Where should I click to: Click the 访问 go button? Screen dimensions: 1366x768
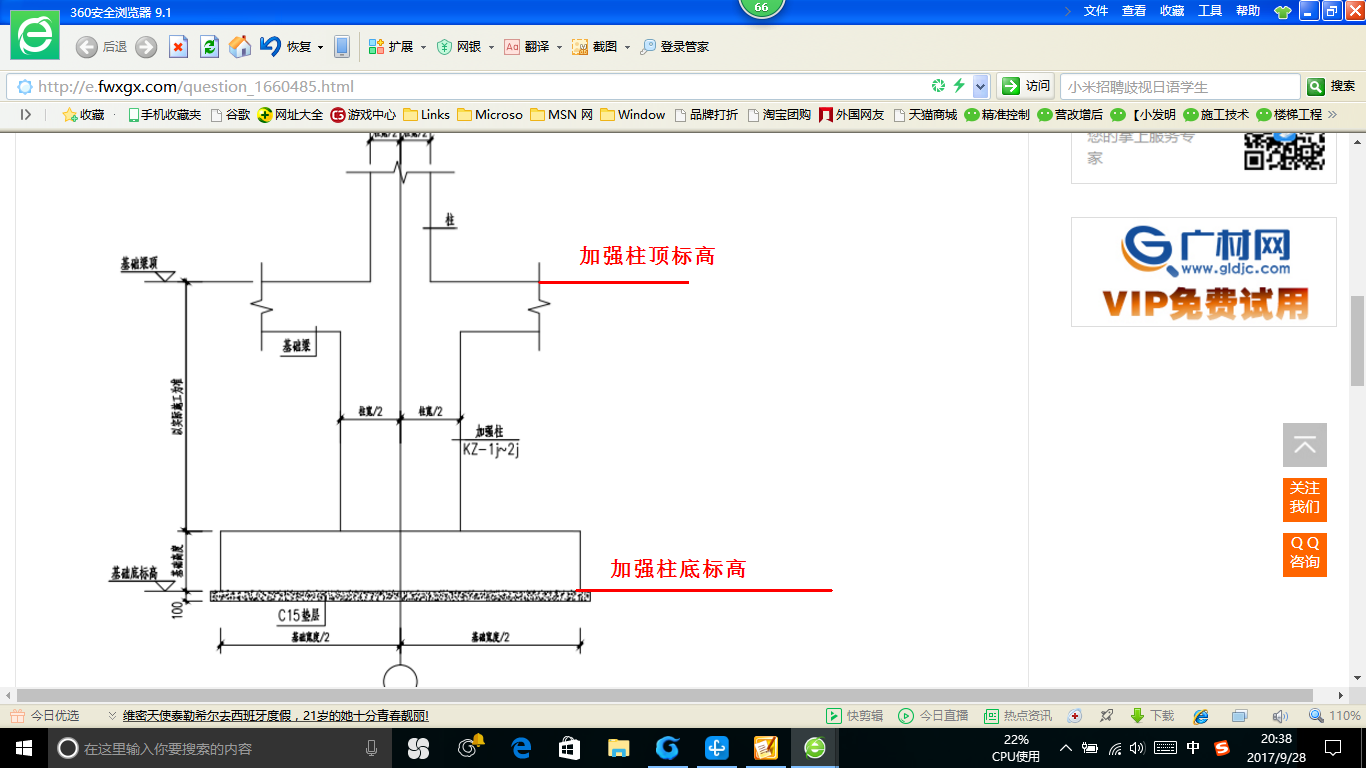click(1025, 86)
